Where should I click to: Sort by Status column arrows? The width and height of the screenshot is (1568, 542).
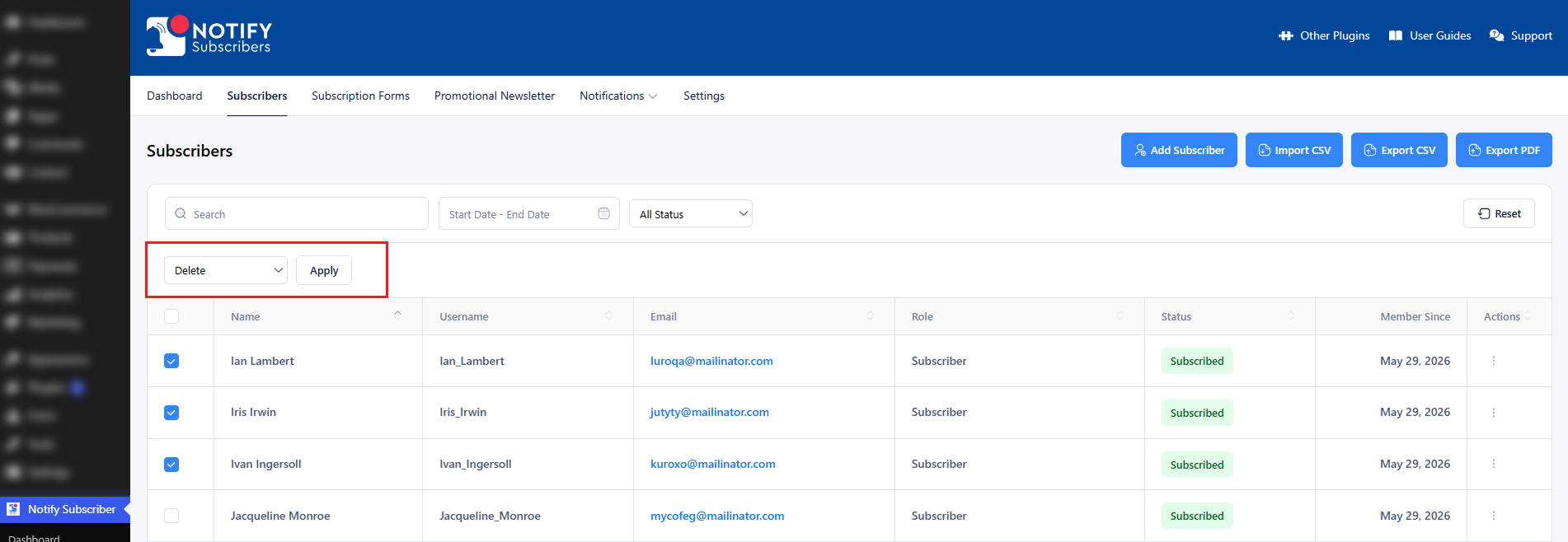1291,316
